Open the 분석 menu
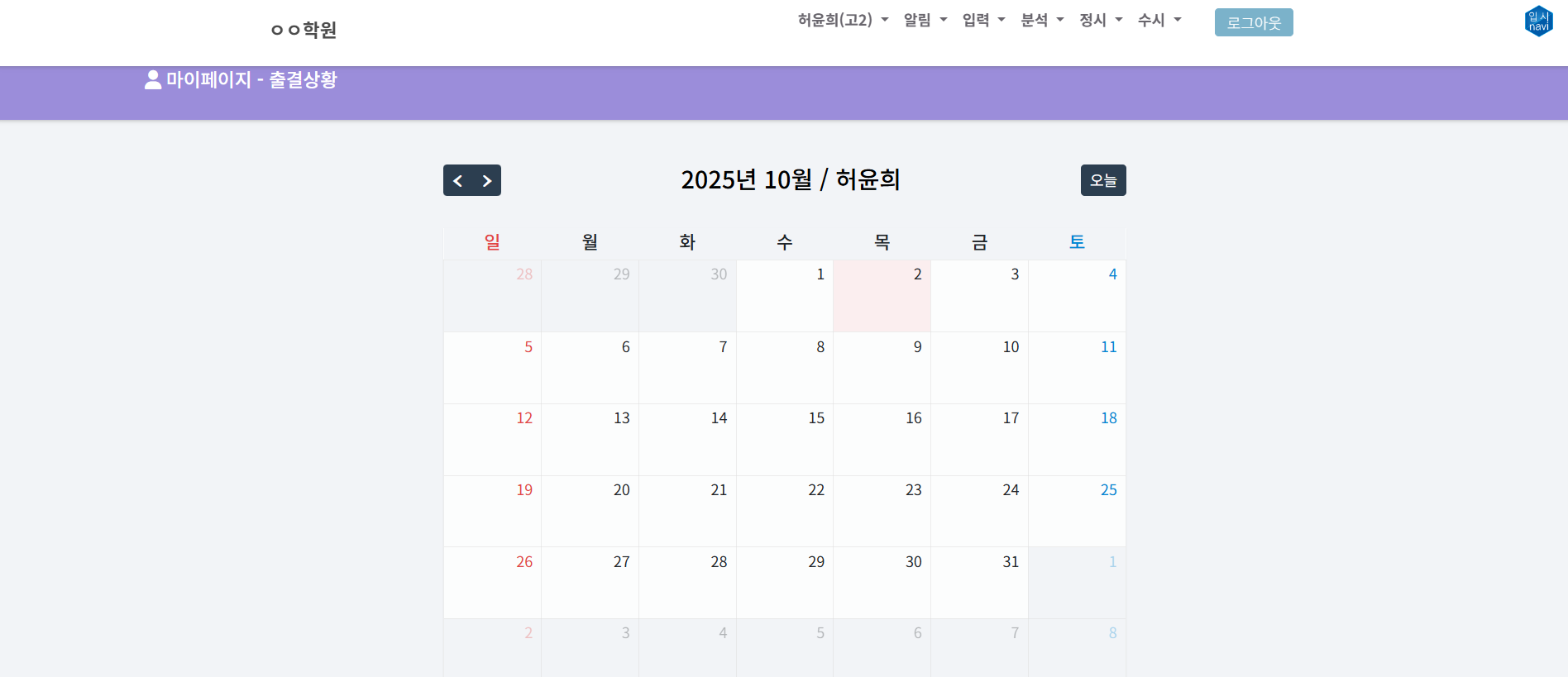 pos(1042,20)
